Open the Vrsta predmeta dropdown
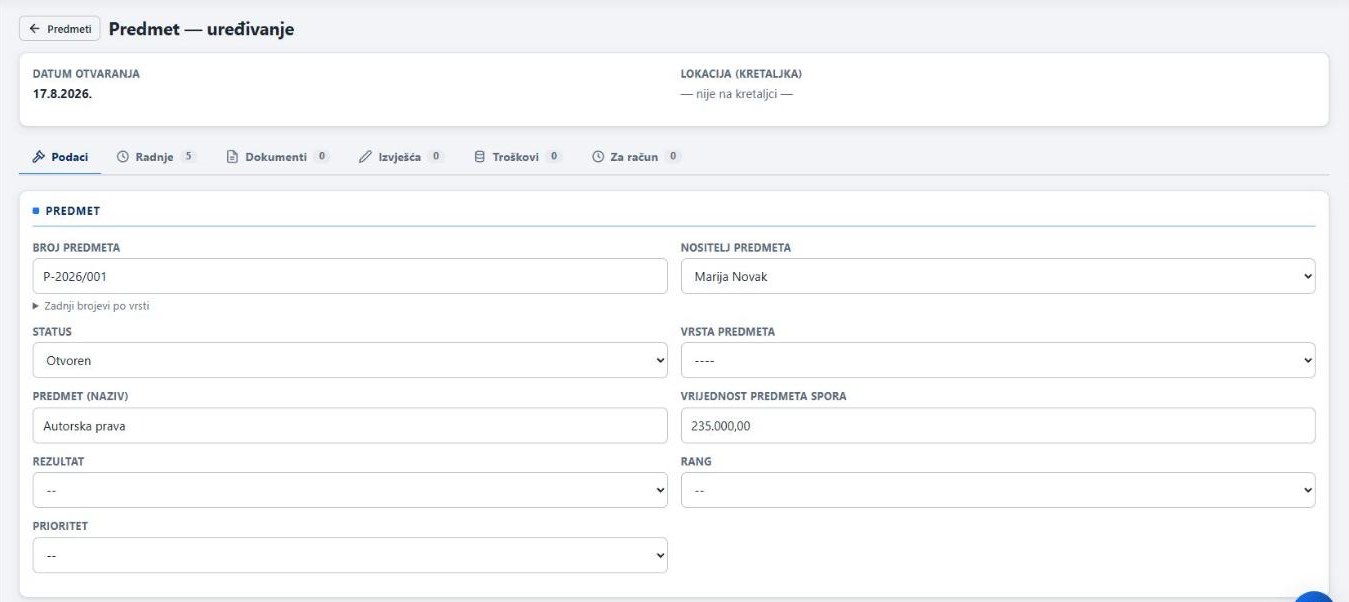The image size is (1349, 602). point(998,360)
